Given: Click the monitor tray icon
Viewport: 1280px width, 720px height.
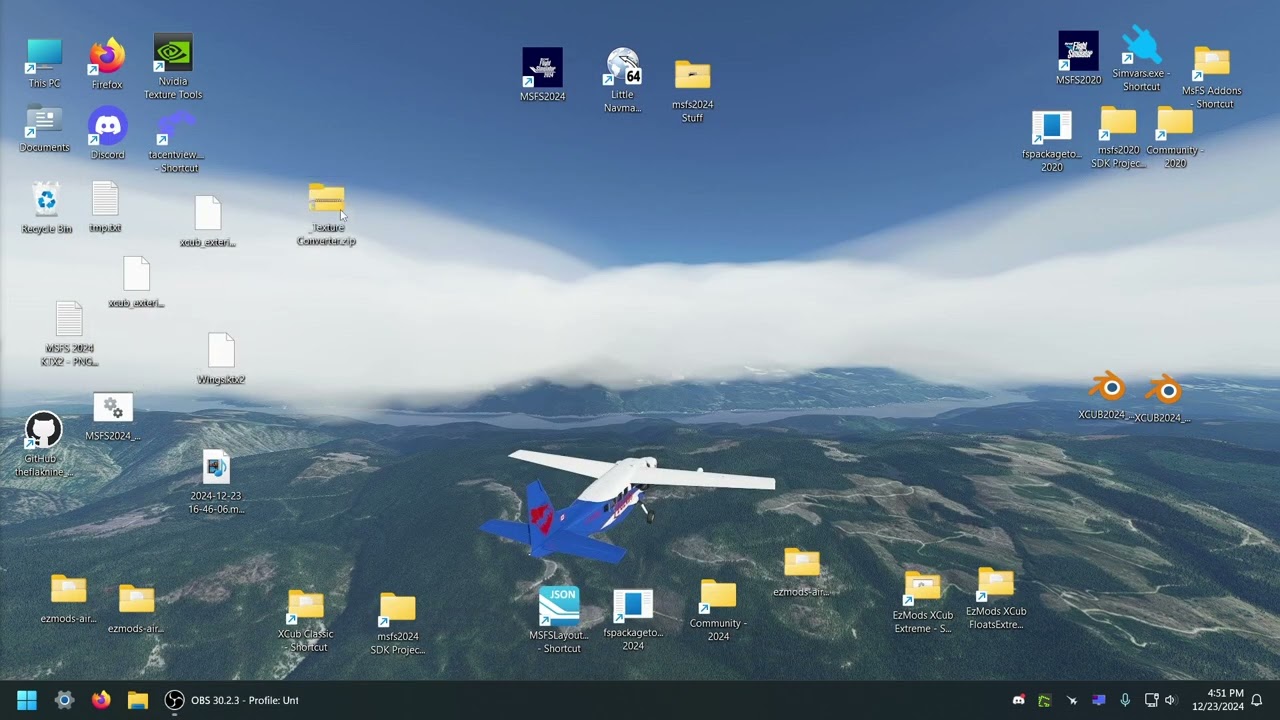Looking at the screenshot, I should pyautogui.click(x=1098, y=700).
